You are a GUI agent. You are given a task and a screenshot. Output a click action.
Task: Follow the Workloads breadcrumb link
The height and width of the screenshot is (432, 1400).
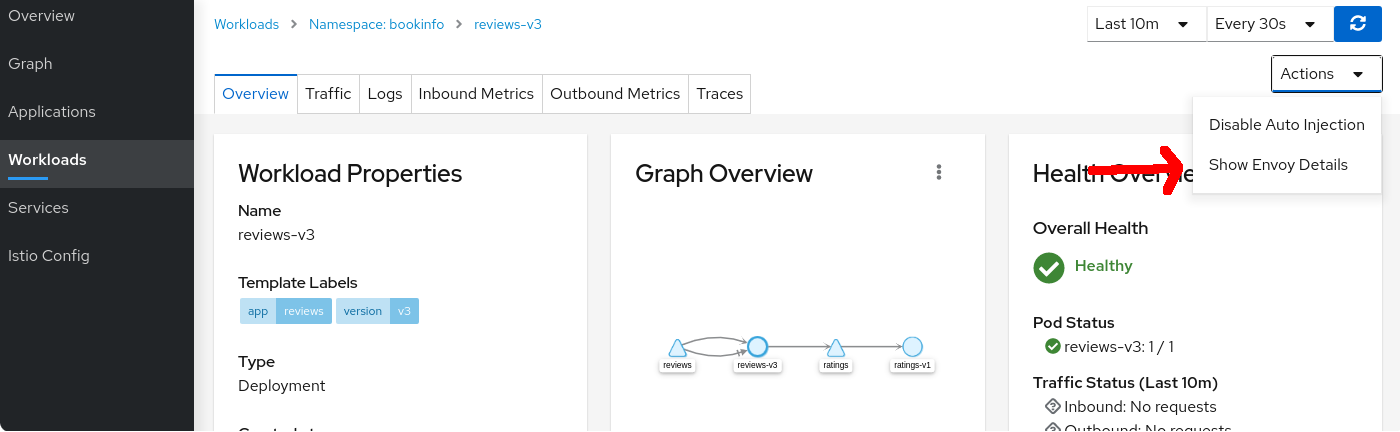[246, 24]
